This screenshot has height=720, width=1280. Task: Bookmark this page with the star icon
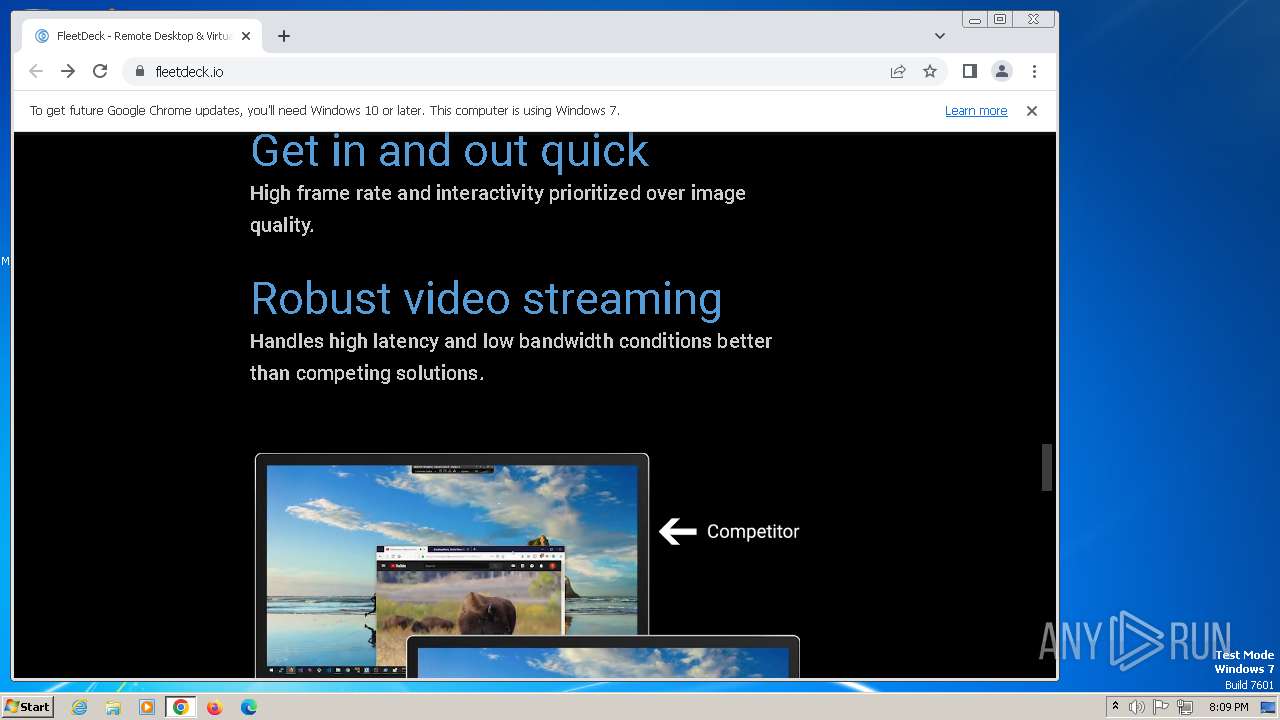pyautogui.click(x=930, y=71)
